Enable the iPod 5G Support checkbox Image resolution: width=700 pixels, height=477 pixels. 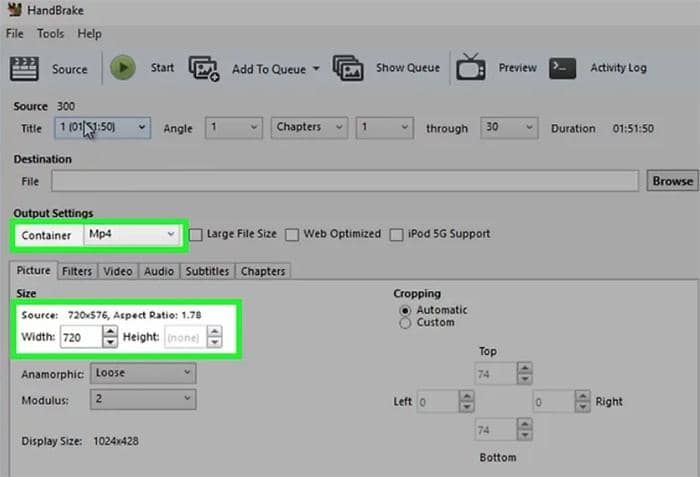396,234
